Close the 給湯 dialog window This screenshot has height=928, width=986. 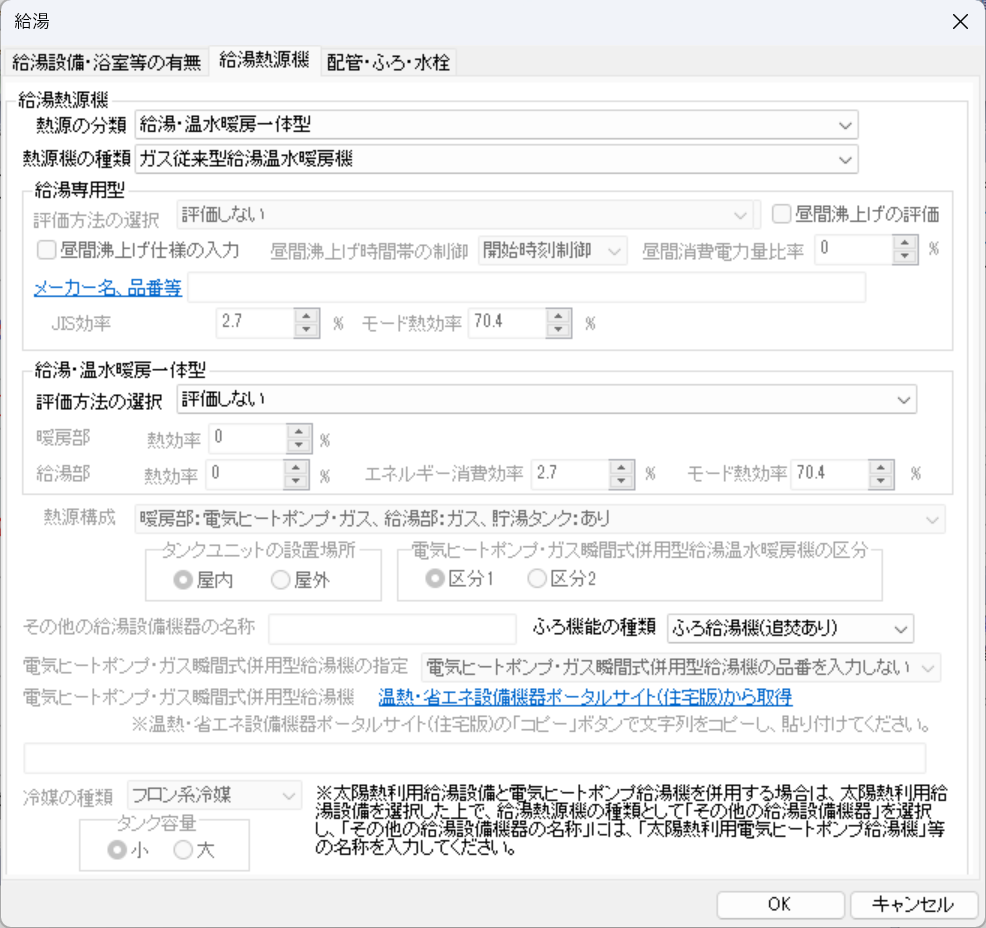click(x=960, y=22)
